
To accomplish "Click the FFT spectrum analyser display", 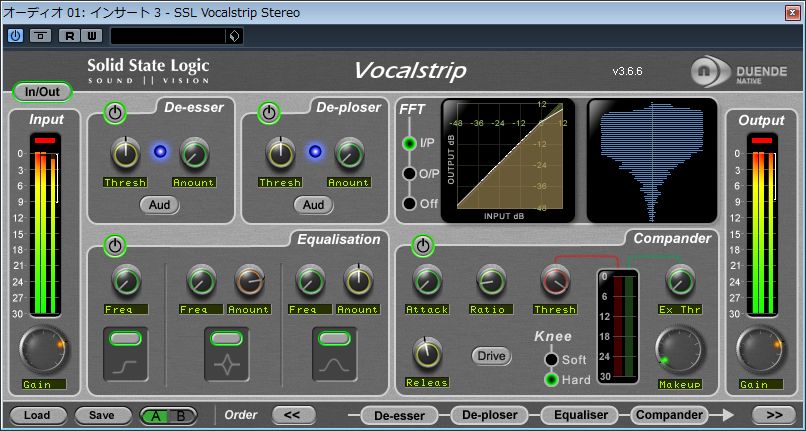I will click(652, 160).
